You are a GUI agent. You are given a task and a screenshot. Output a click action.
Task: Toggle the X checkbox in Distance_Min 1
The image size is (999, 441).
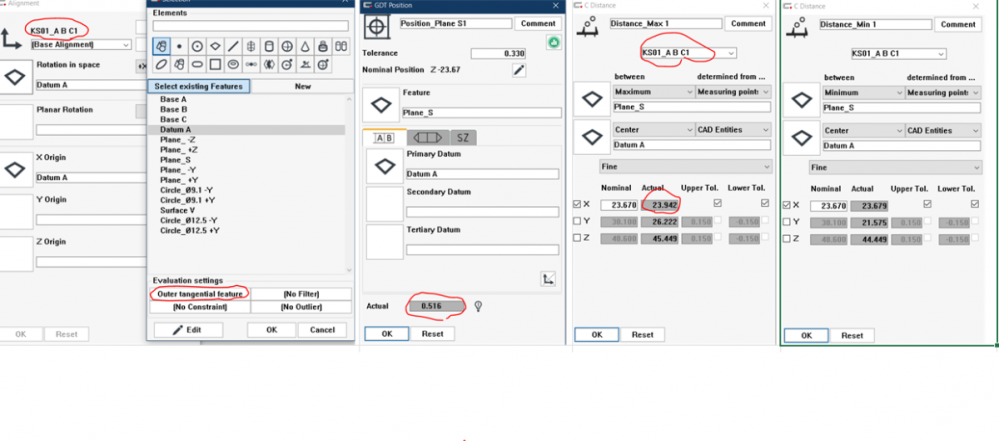coord(786,205)
